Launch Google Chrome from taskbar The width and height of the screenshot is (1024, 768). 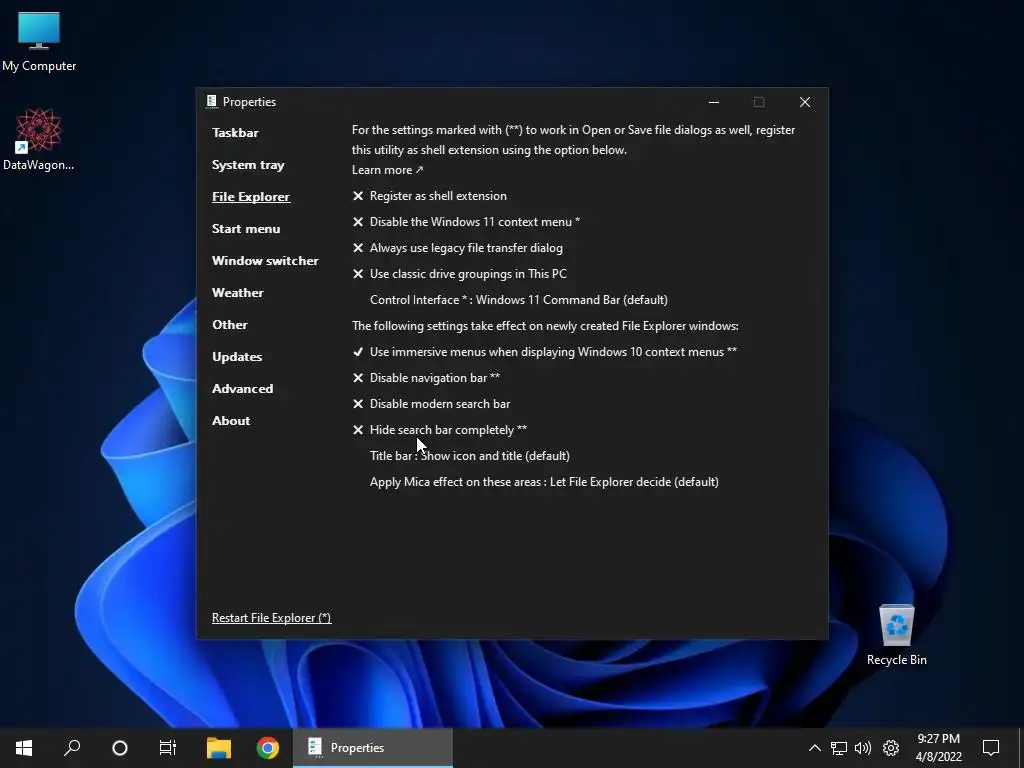pos(267,748)
